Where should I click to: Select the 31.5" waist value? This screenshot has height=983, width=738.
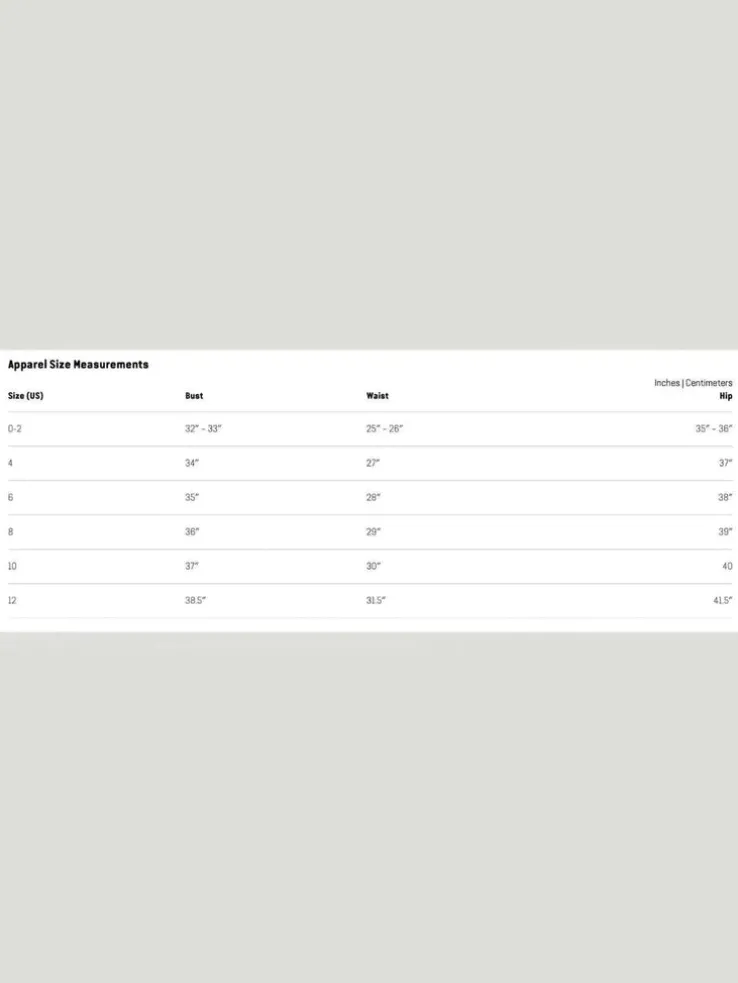[x=376, y=601]
